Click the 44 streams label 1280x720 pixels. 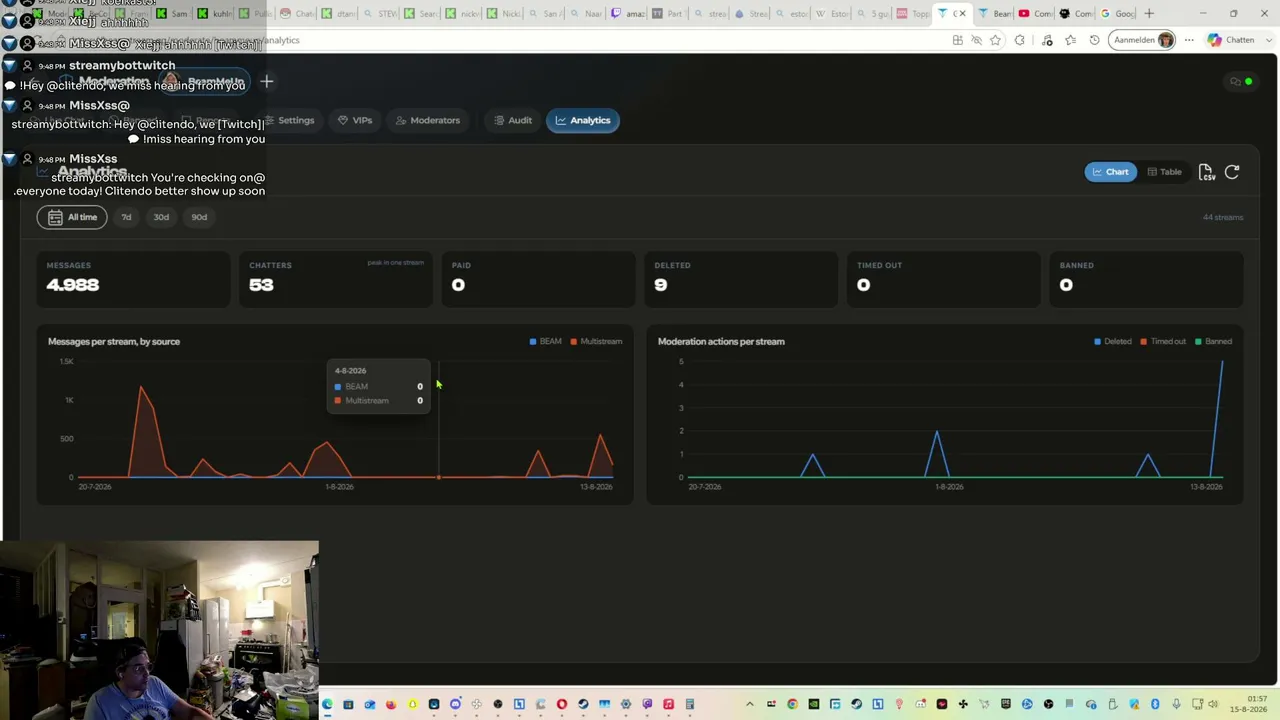click(1222, 217)
